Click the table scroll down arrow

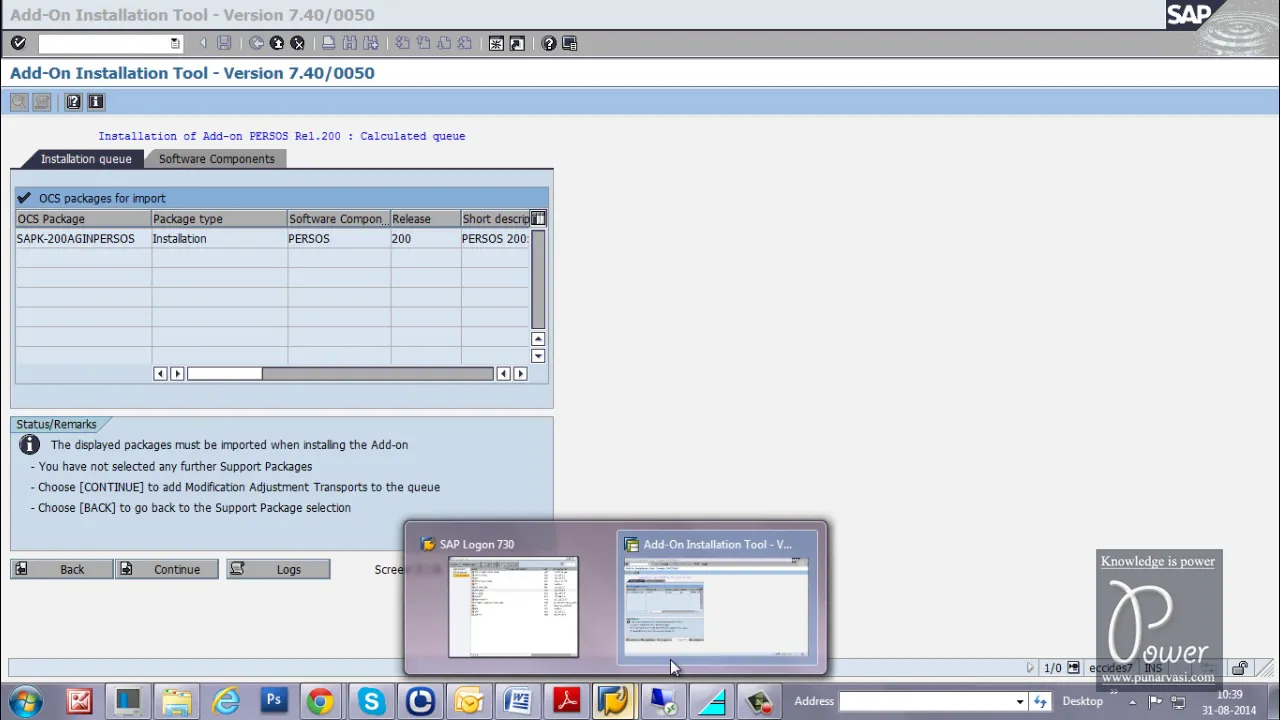pos(538,356)
